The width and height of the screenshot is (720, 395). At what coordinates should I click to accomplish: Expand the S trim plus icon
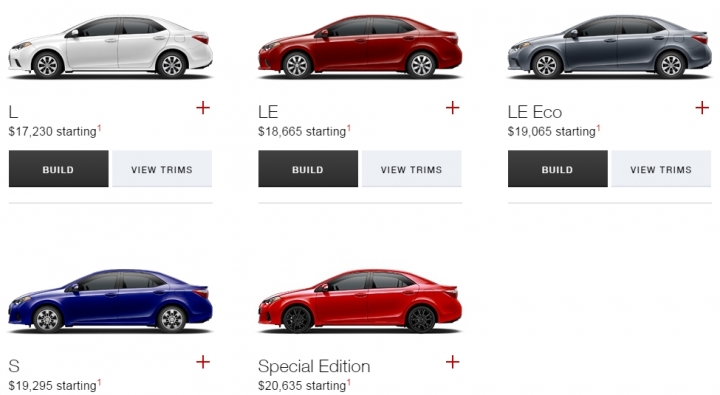click(203, 362)
